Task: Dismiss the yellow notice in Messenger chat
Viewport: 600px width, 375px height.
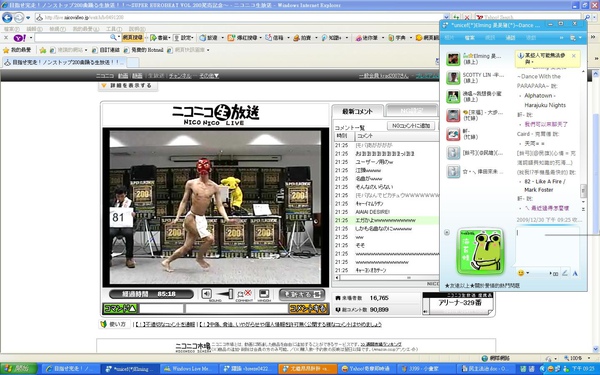Action: (x=574, y=56)
